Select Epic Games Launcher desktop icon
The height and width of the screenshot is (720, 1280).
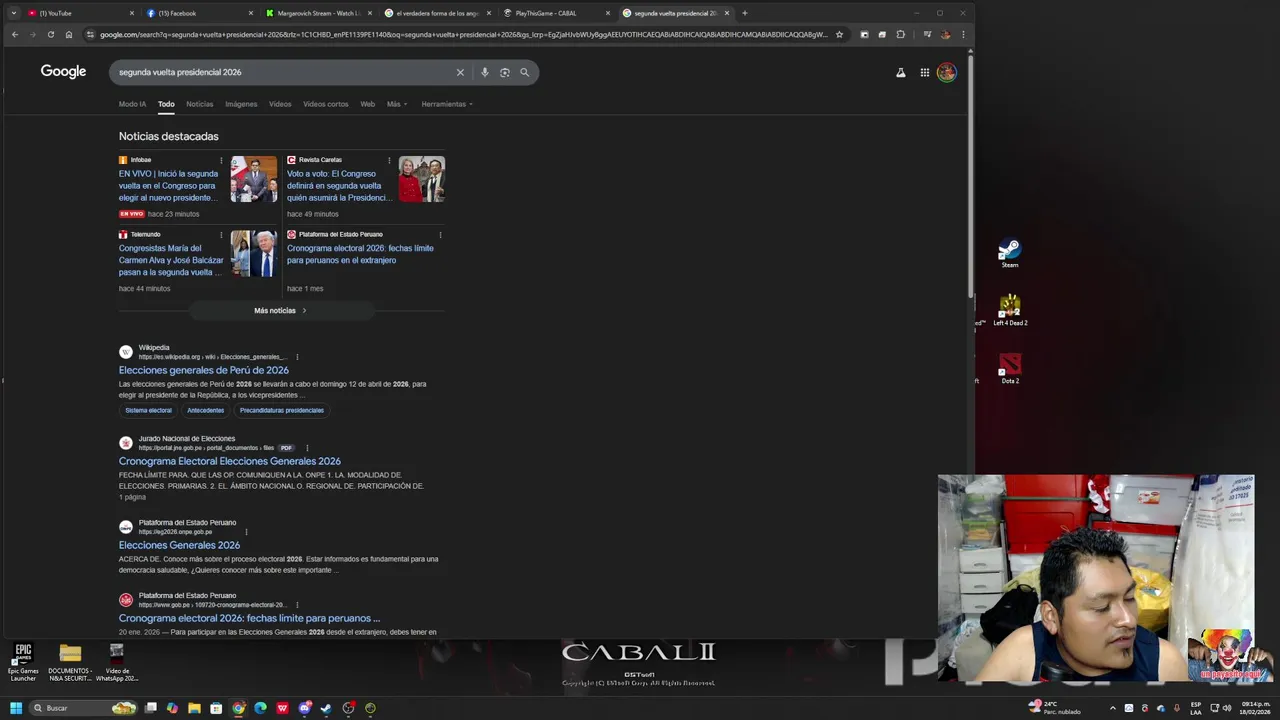tap(23, 662)
